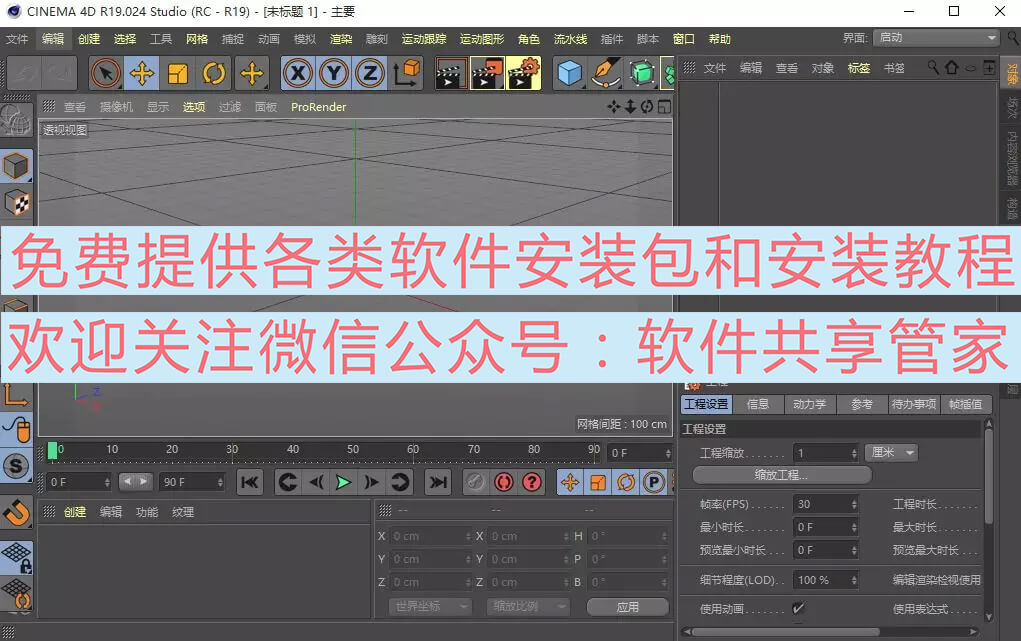1021x641 pixels.
Task: Play the animation forward
Action: (343, 482)
